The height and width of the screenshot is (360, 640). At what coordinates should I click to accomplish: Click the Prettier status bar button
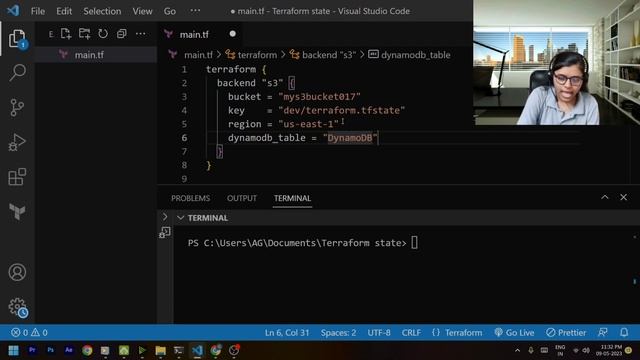coord(566,333)
